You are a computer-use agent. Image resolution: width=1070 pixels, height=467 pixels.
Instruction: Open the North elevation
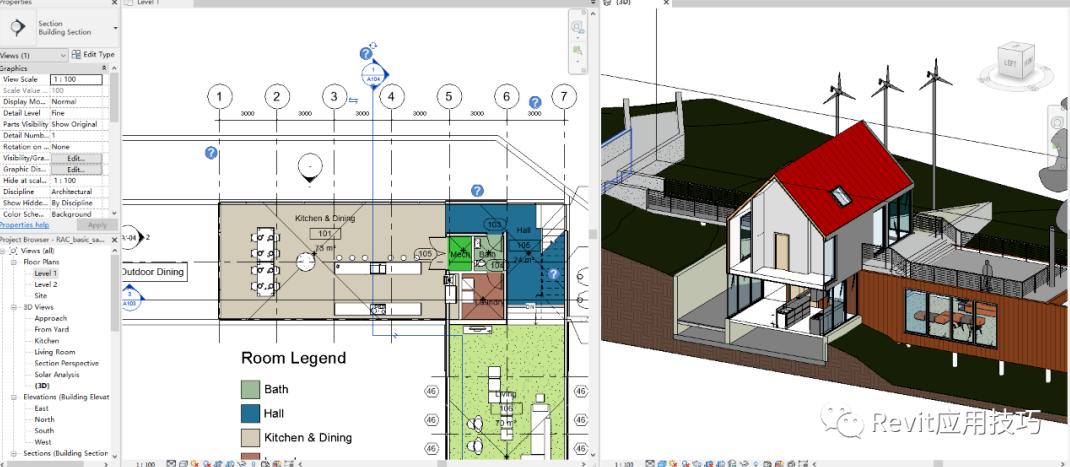point(44,419)
